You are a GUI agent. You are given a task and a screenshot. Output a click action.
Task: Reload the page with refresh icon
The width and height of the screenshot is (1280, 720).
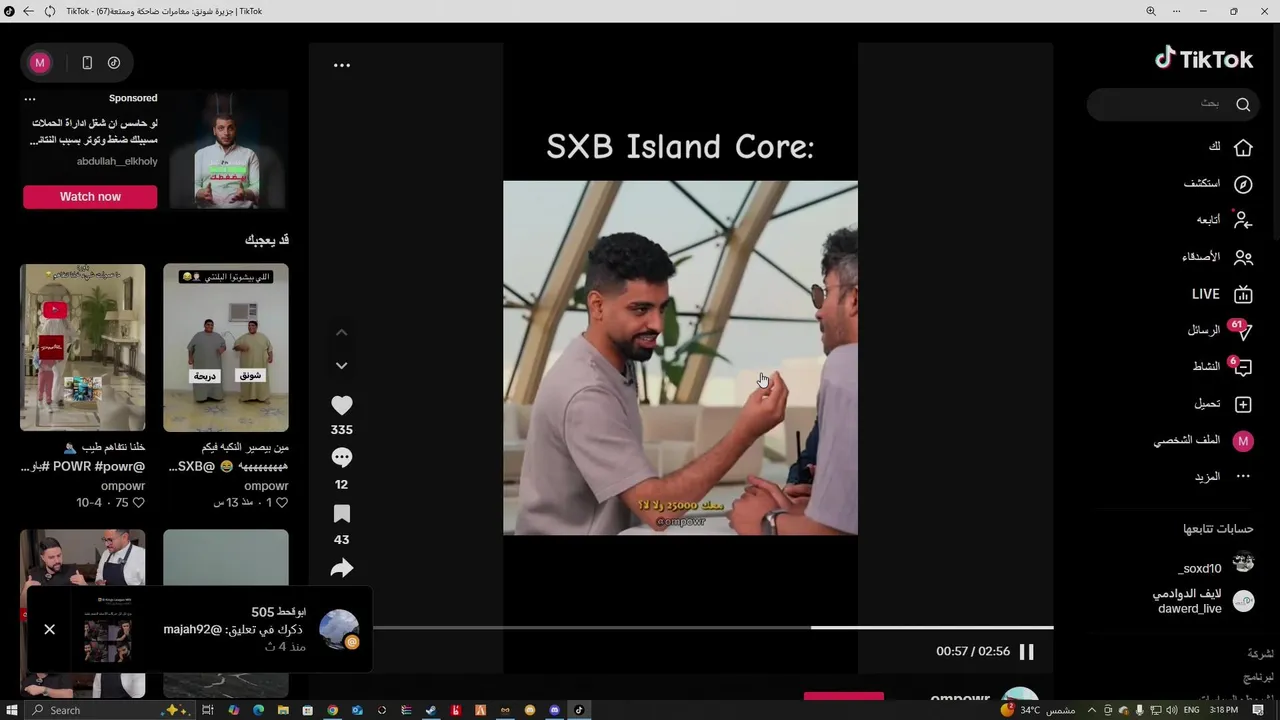50,11
